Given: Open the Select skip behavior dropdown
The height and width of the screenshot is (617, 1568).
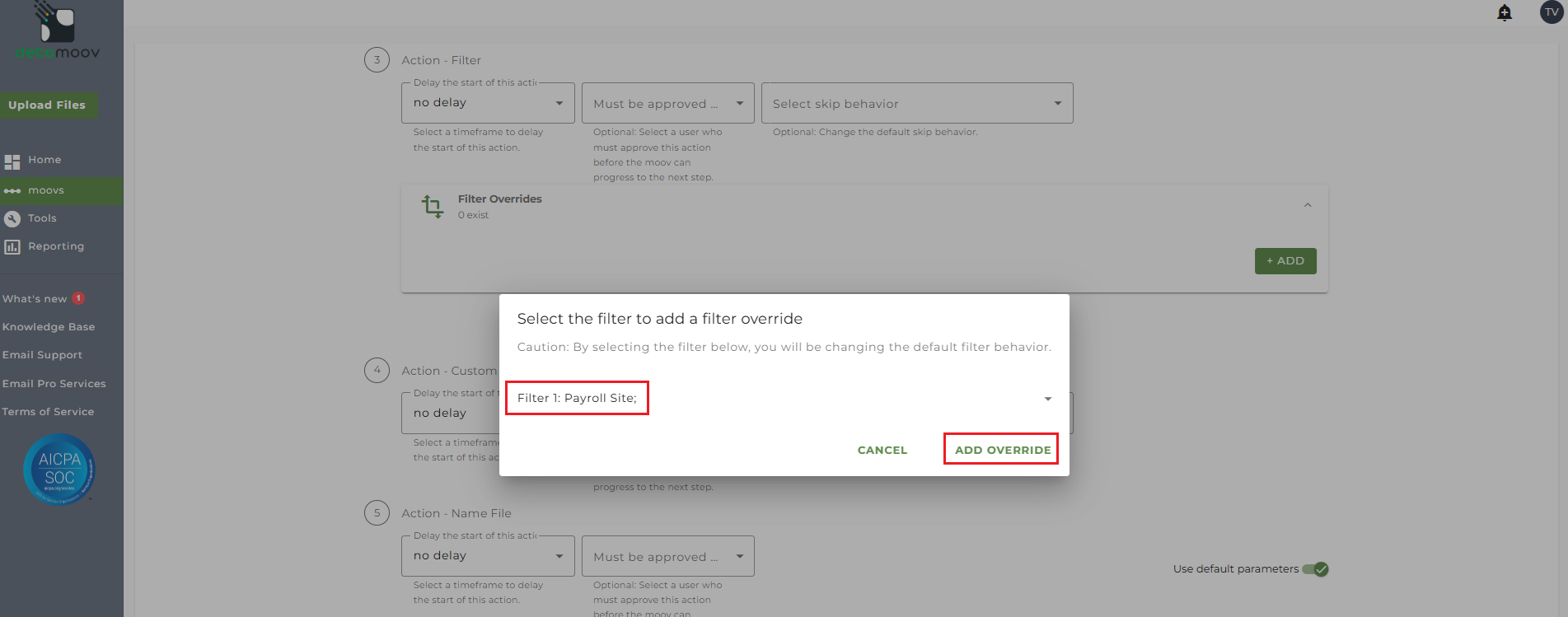Looking at the screenshot, I should [x=916, y=104].
